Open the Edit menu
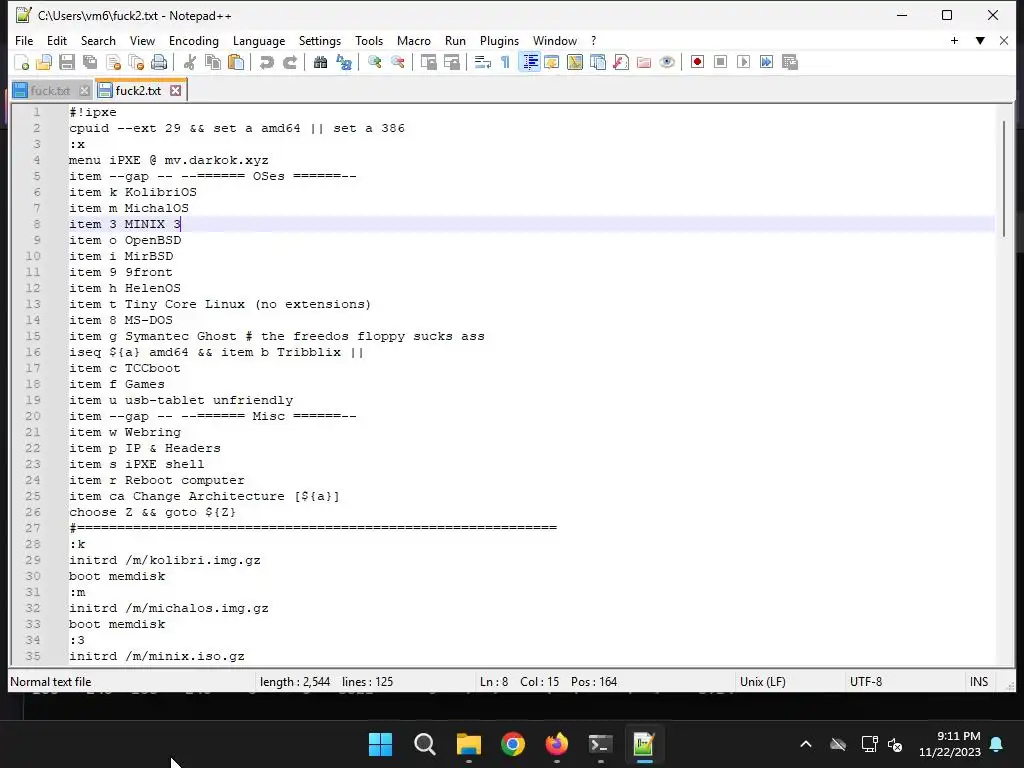Viewport: 1024px width, 768px height. (x=57, y=40)
